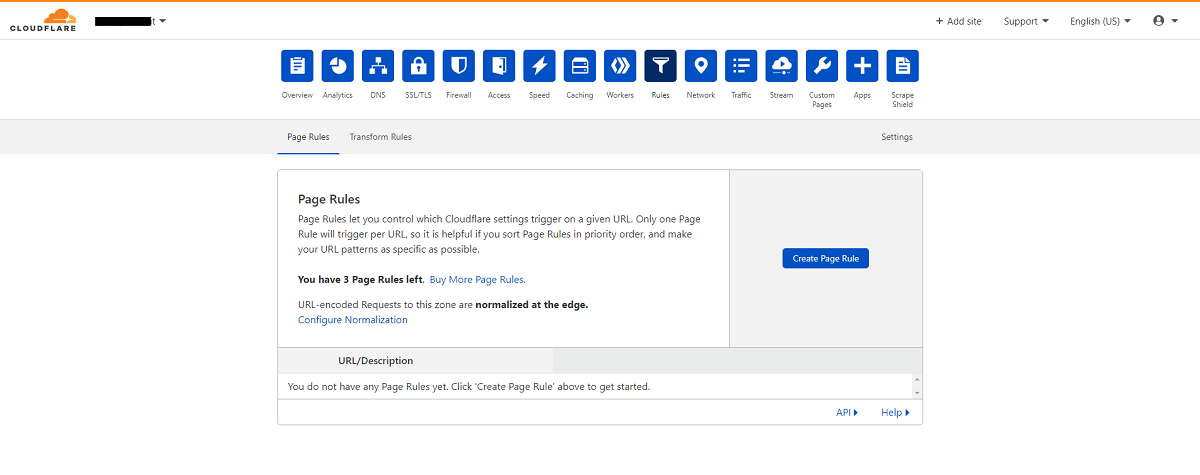Open the Configure Normalization link
This screenshot has width=1200, height=475.
(x=353, y=320)
